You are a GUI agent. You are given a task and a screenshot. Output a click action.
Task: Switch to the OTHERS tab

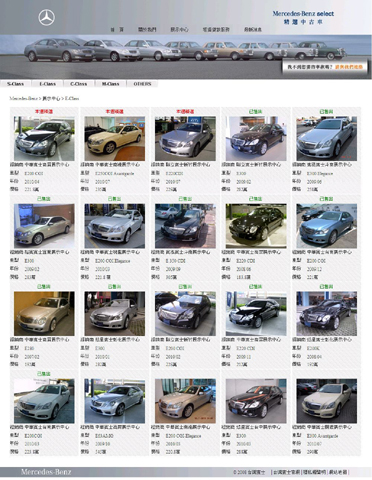tap(142, 84)
